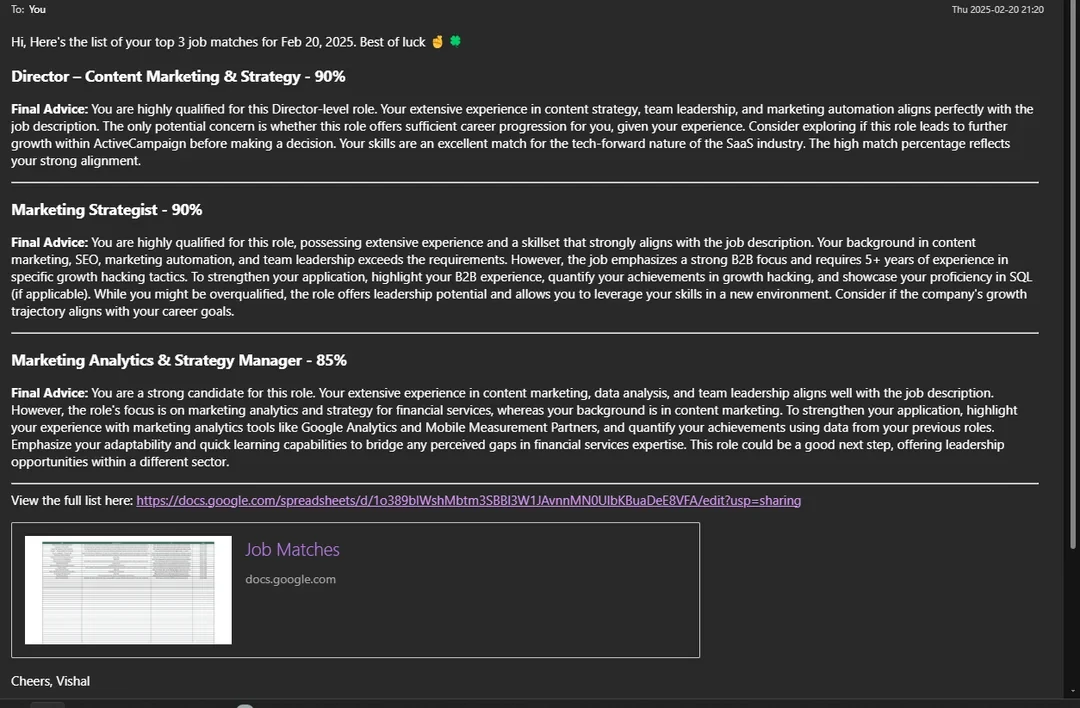Click the first Final Advice bold label
The width and height of the screenshot is (1080, 708).
coord(50,109)
